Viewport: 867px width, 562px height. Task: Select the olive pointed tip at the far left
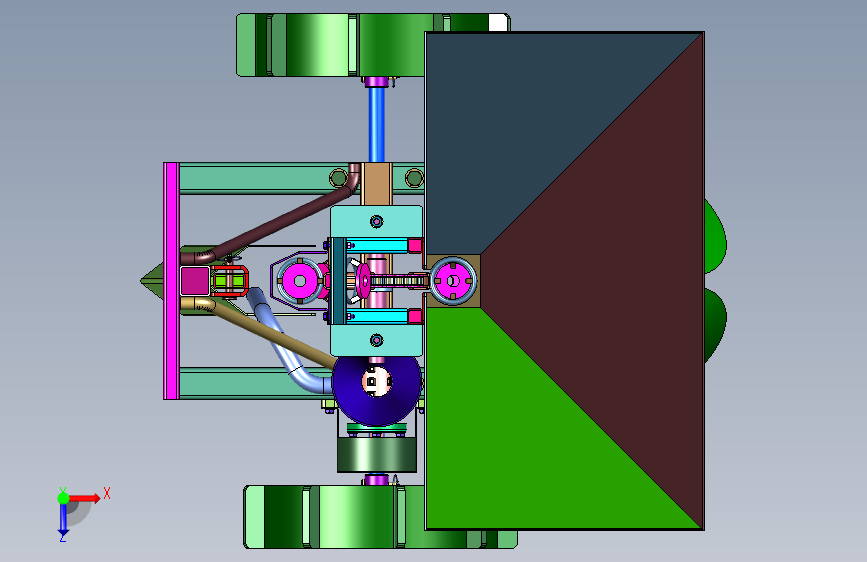(x=152, y=281)
